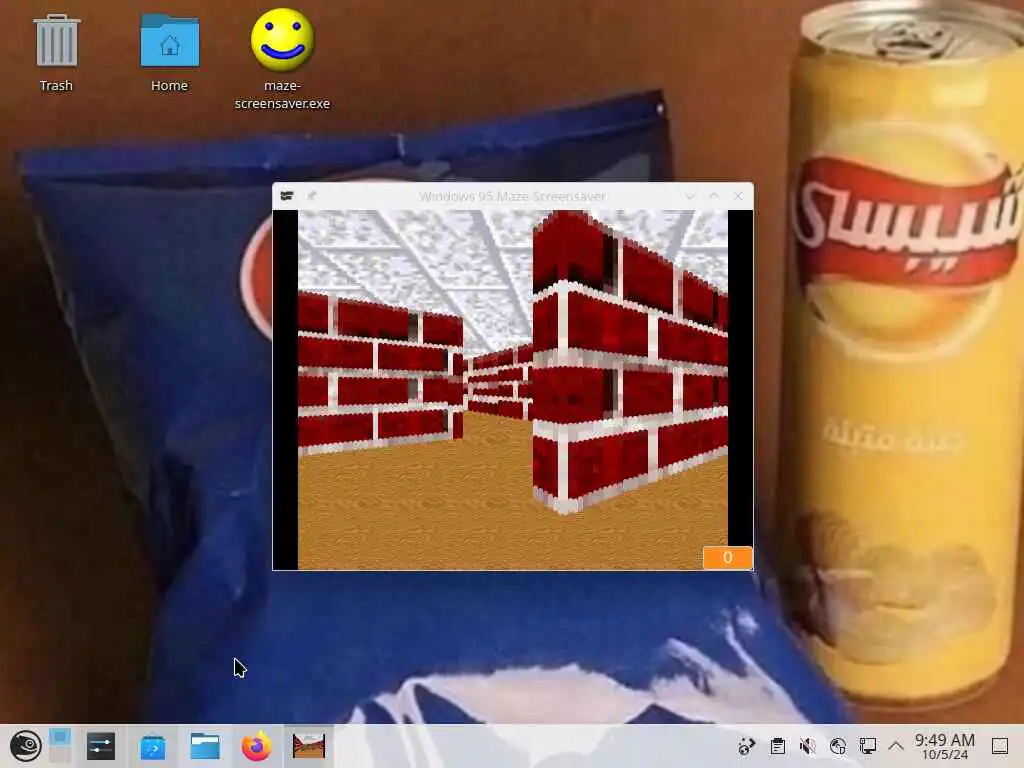Open System Settings from taskbar
Viewport: 1024px width, 768px height.
click(101, 746)
